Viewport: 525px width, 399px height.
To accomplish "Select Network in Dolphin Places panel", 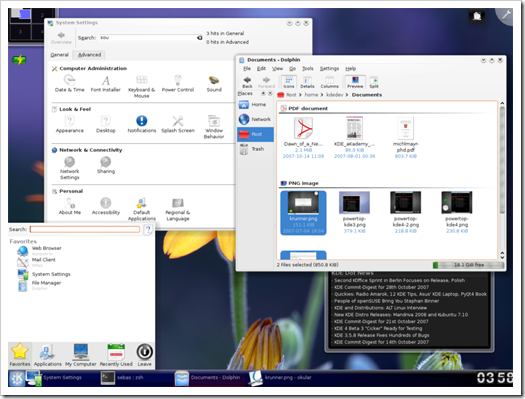I will pyautogui.click(x=255, y=119).
